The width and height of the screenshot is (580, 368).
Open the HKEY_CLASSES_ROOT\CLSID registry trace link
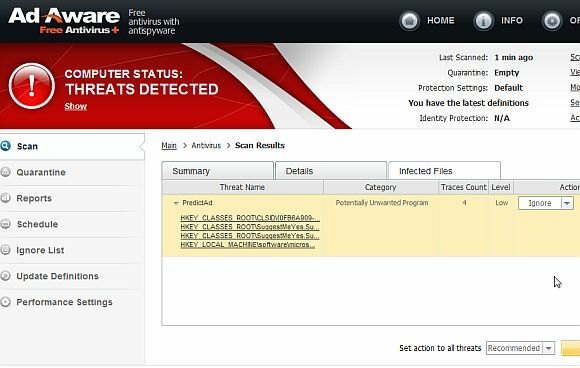(250, 218)
